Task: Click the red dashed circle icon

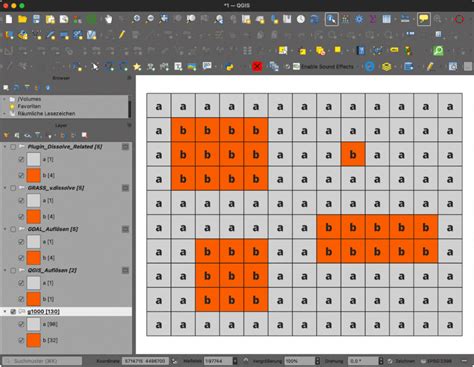Action: click(459, 19)
